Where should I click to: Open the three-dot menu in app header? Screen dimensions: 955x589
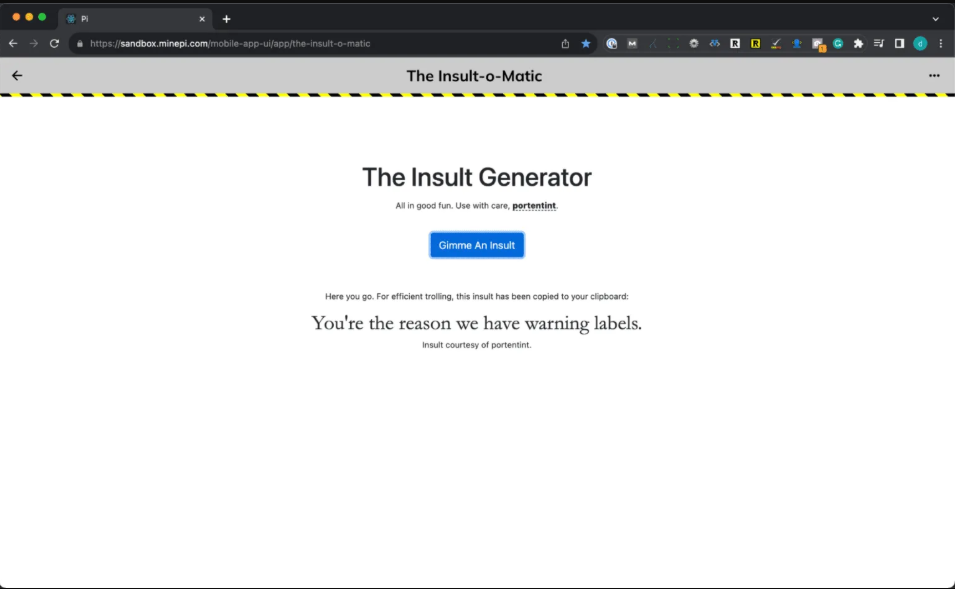click(933, 76)
